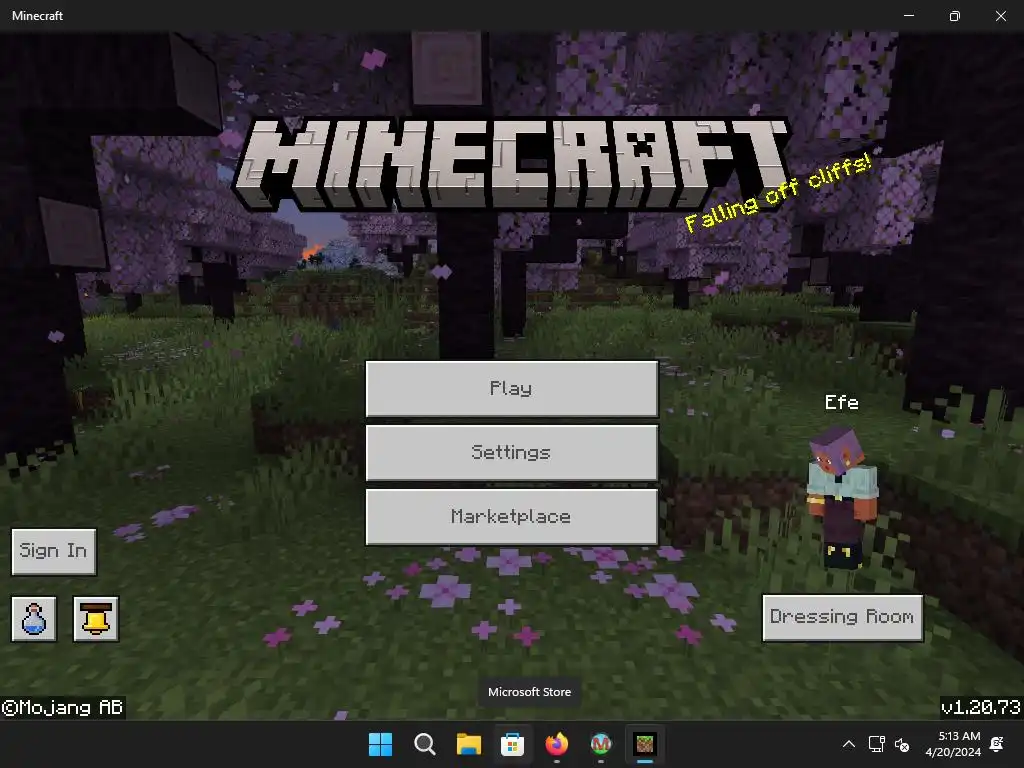The image size is (1024, 768).
Task: Select the Efe character skin model
Action: pos(841,496)
